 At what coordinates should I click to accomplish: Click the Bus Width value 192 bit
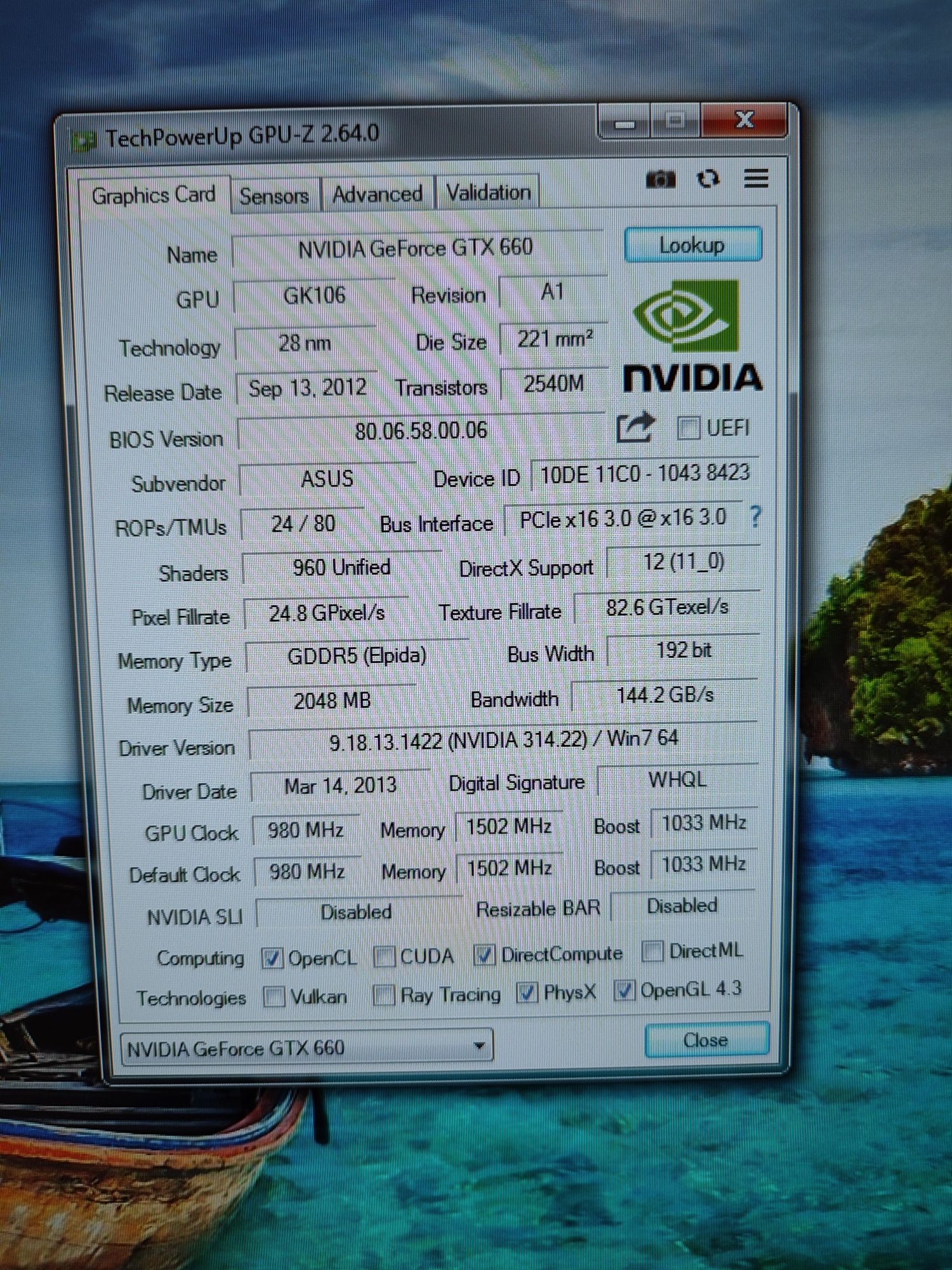(683, 650)
